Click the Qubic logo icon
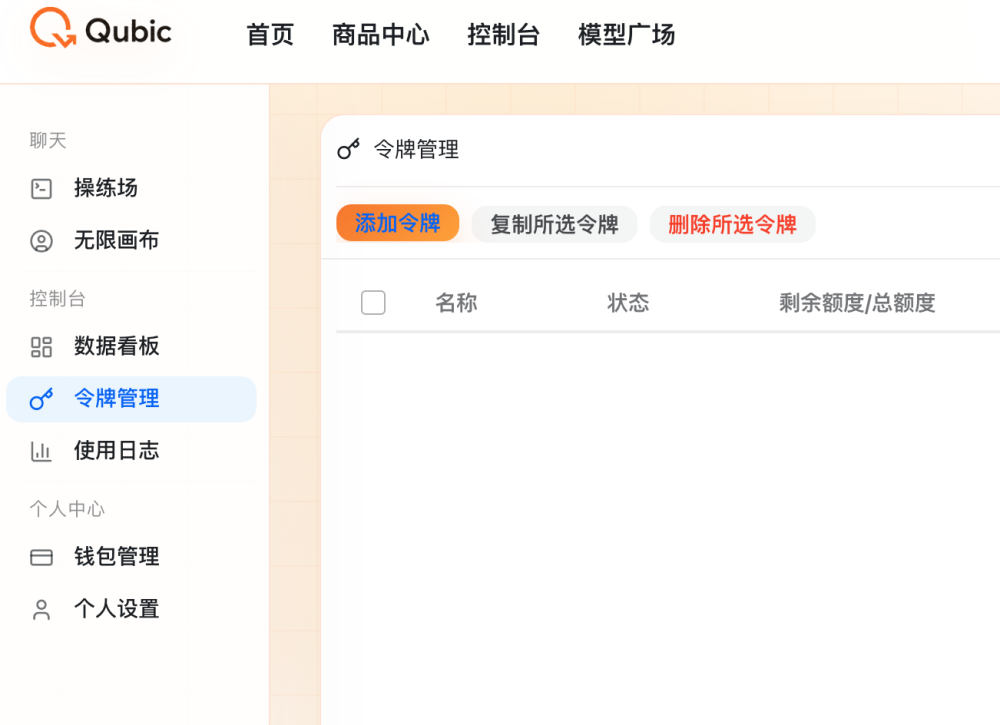Screen dimensions: 1000x725 pos(53,28)
